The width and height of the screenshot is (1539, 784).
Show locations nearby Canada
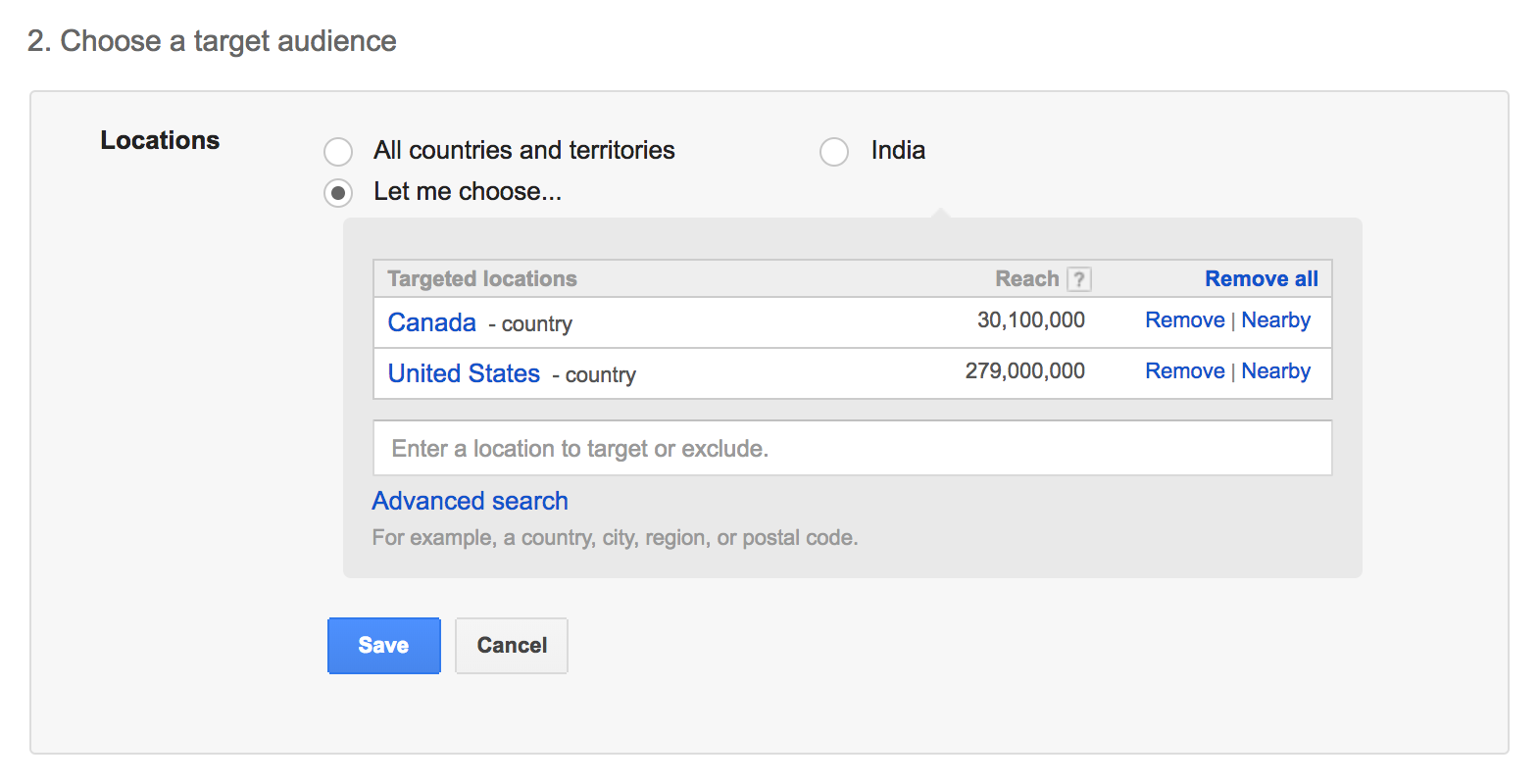point(1275,320)
